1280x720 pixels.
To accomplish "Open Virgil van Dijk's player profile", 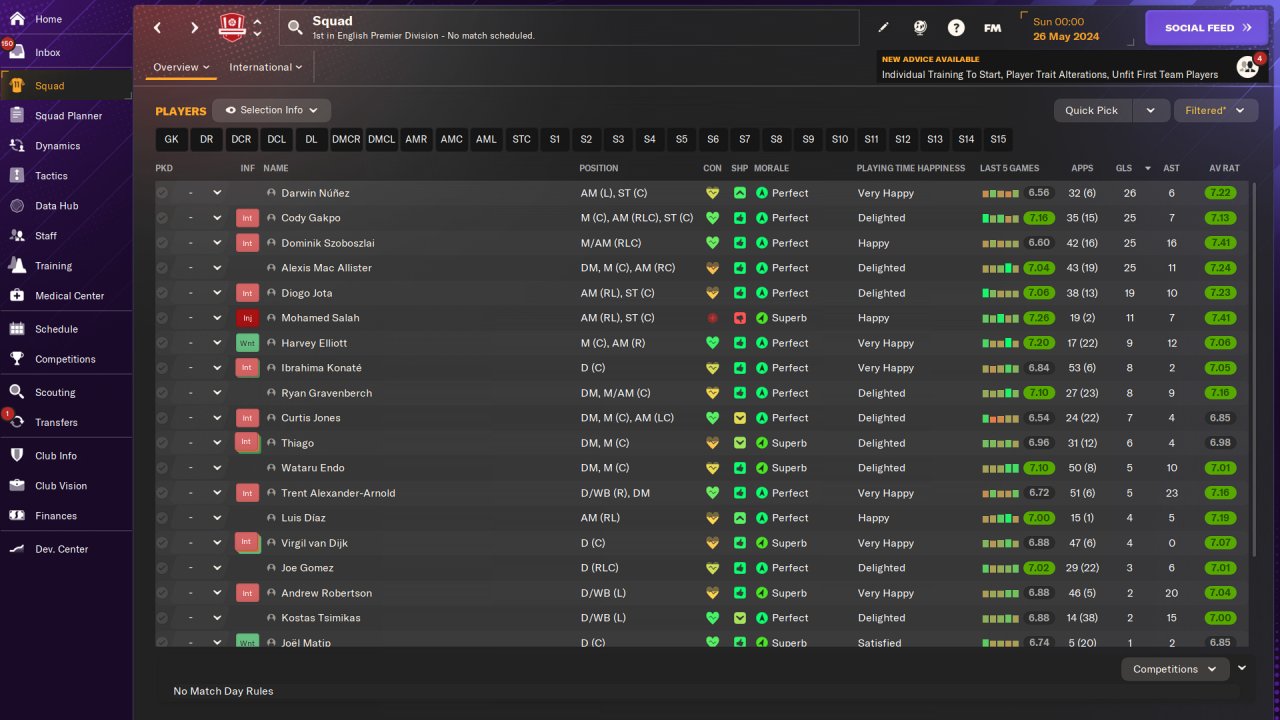I will pos(314,543).
